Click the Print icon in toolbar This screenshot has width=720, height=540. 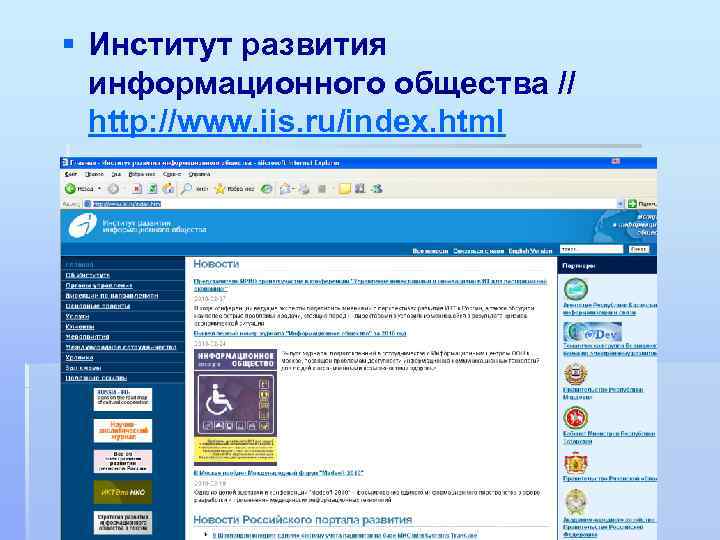click(x=304, y=189)
